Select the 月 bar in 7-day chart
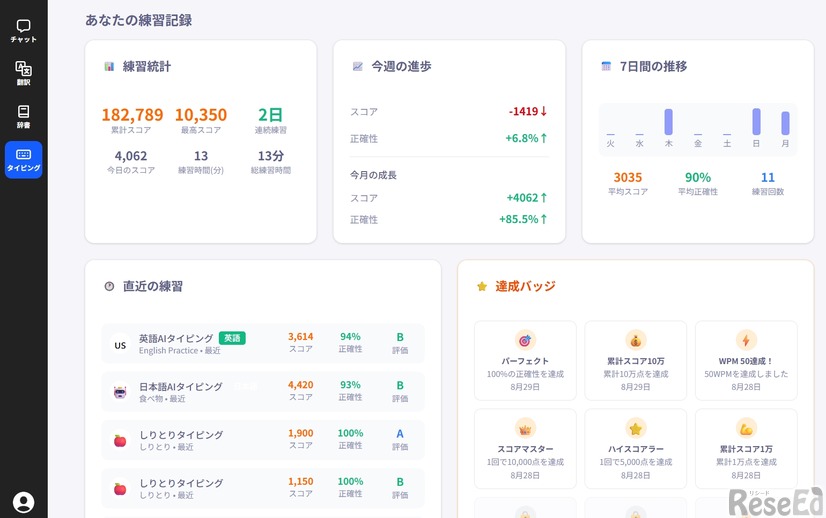 [785, 123]
